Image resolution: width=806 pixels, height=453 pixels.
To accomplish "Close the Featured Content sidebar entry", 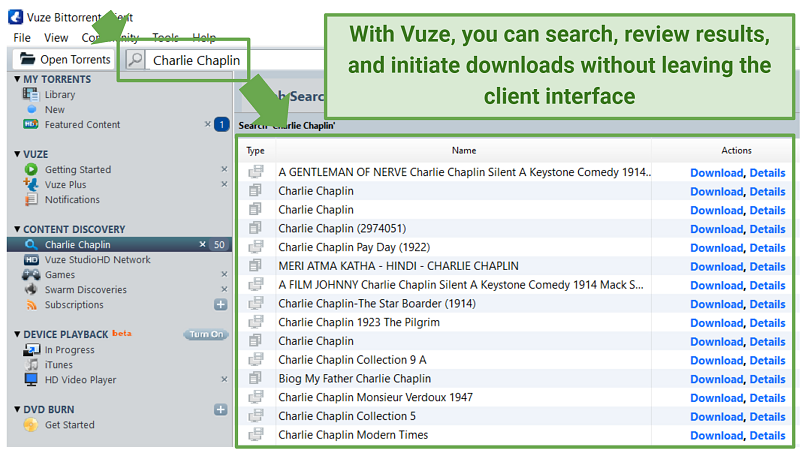I will [208, 124].
